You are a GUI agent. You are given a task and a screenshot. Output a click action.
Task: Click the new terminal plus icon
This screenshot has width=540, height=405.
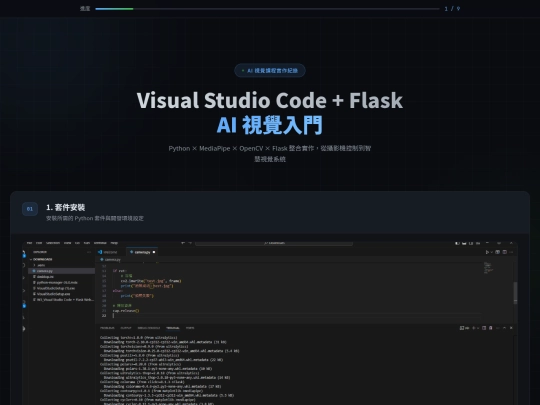tap(474, 328)
